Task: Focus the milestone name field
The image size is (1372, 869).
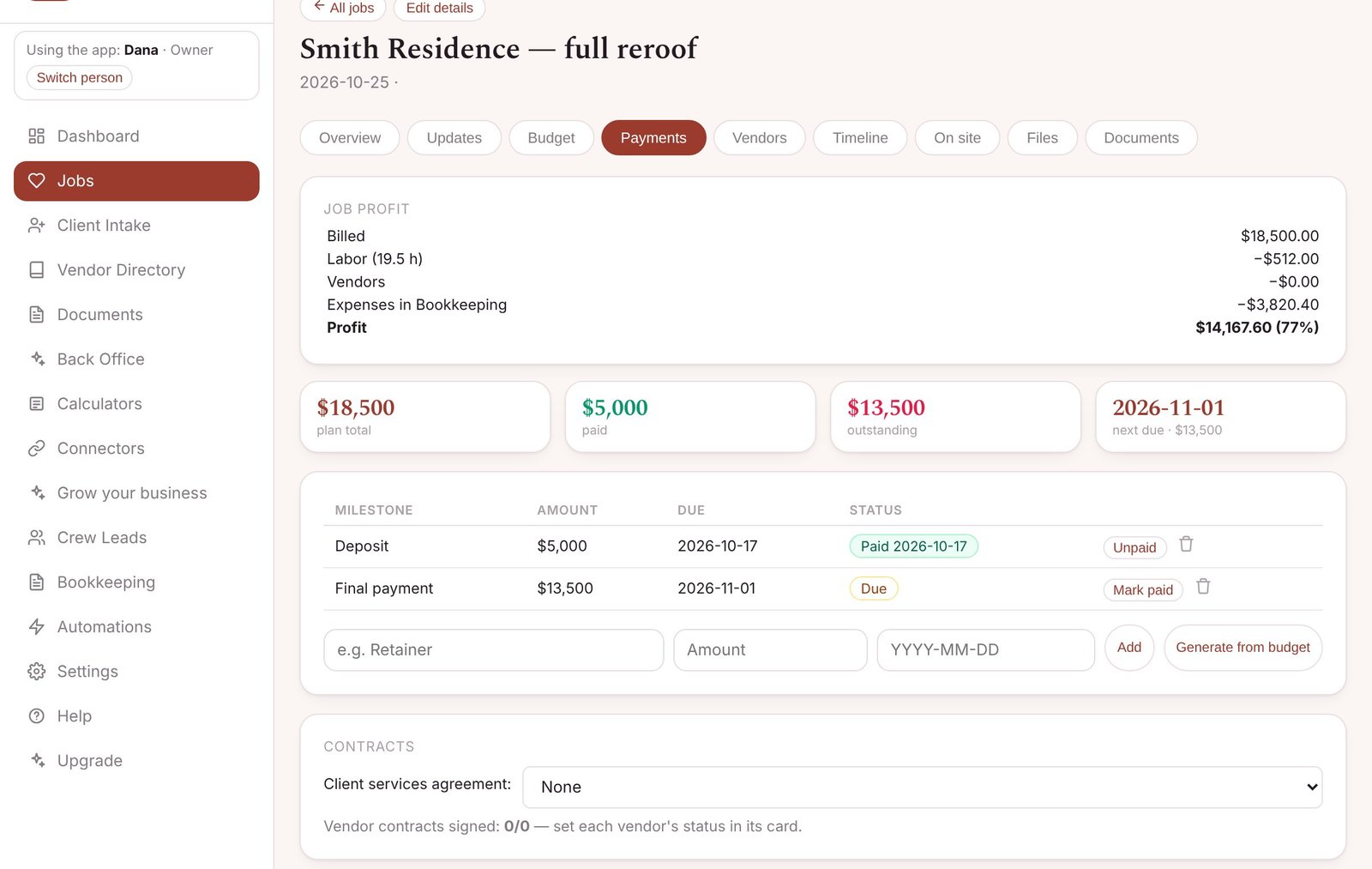Action: click(x=494, y=650)
